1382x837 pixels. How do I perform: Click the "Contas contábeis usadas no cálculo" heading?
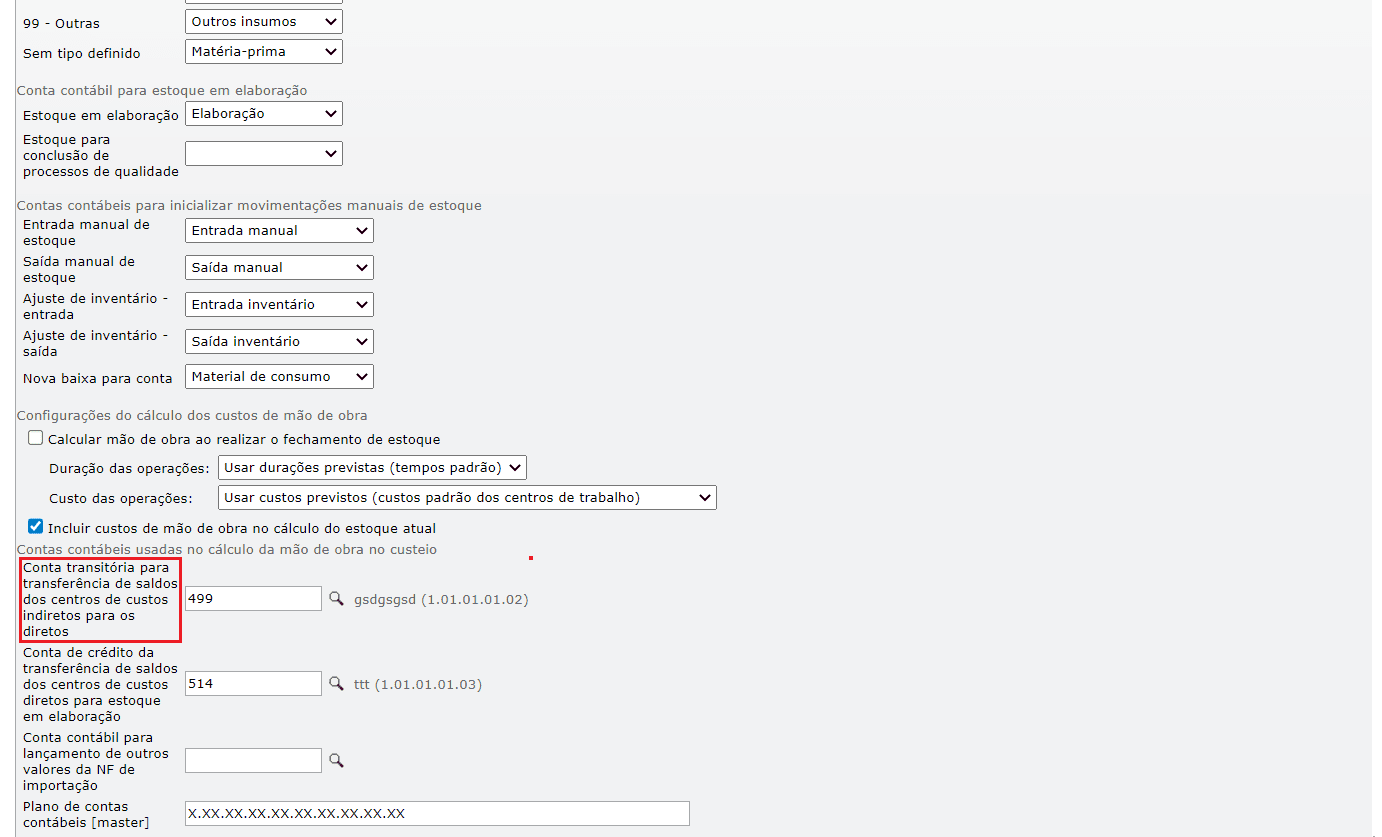pyautogui.click(x=227, y=550)
